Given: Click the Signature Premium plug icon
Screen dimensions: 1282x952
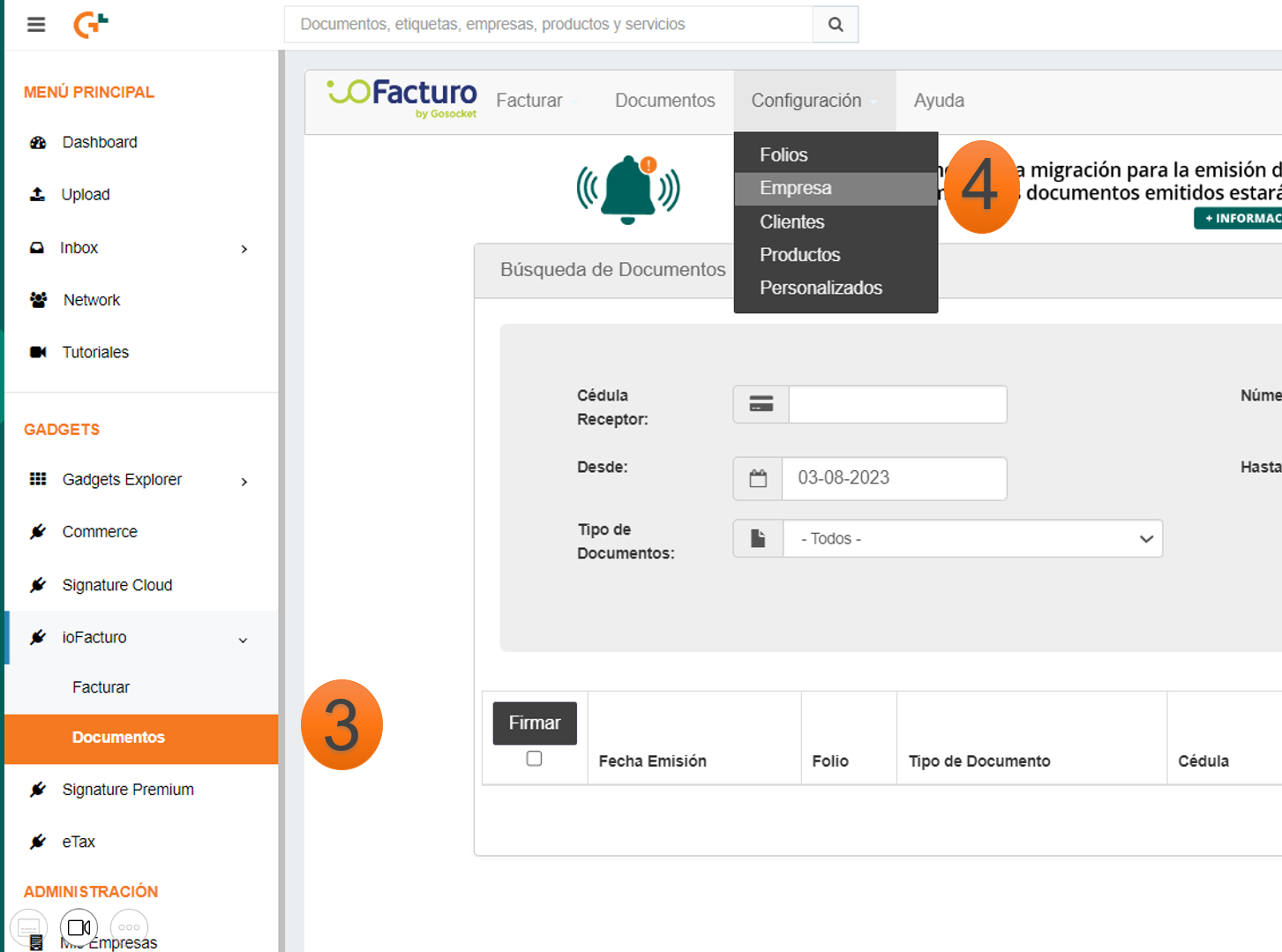Looking at the screenshot, I should coord(38,790).
